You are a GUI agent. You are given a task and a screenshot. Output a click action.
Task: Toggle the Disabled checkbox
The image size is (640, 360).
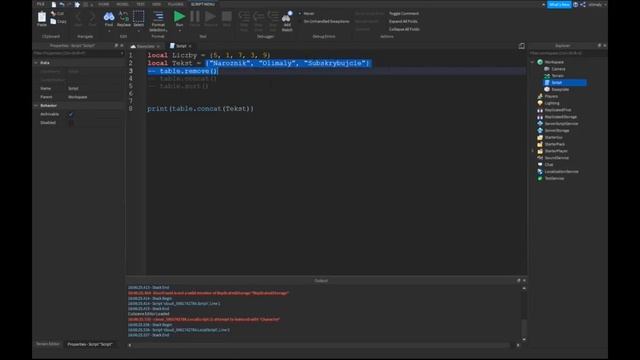point(71,122)
